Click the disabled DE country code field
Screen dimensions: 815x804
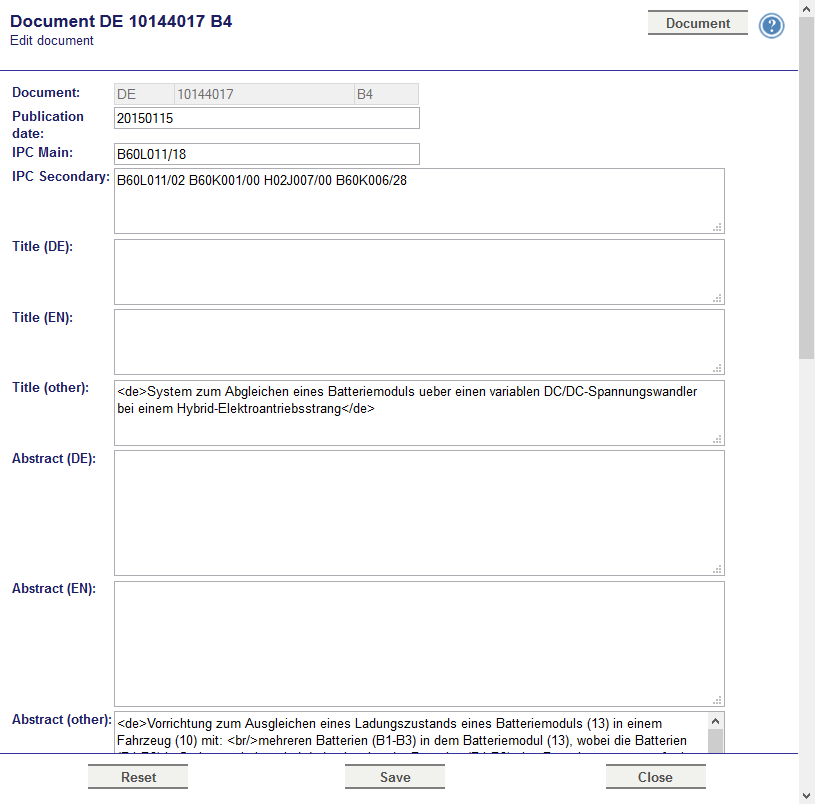pos(144,94)
